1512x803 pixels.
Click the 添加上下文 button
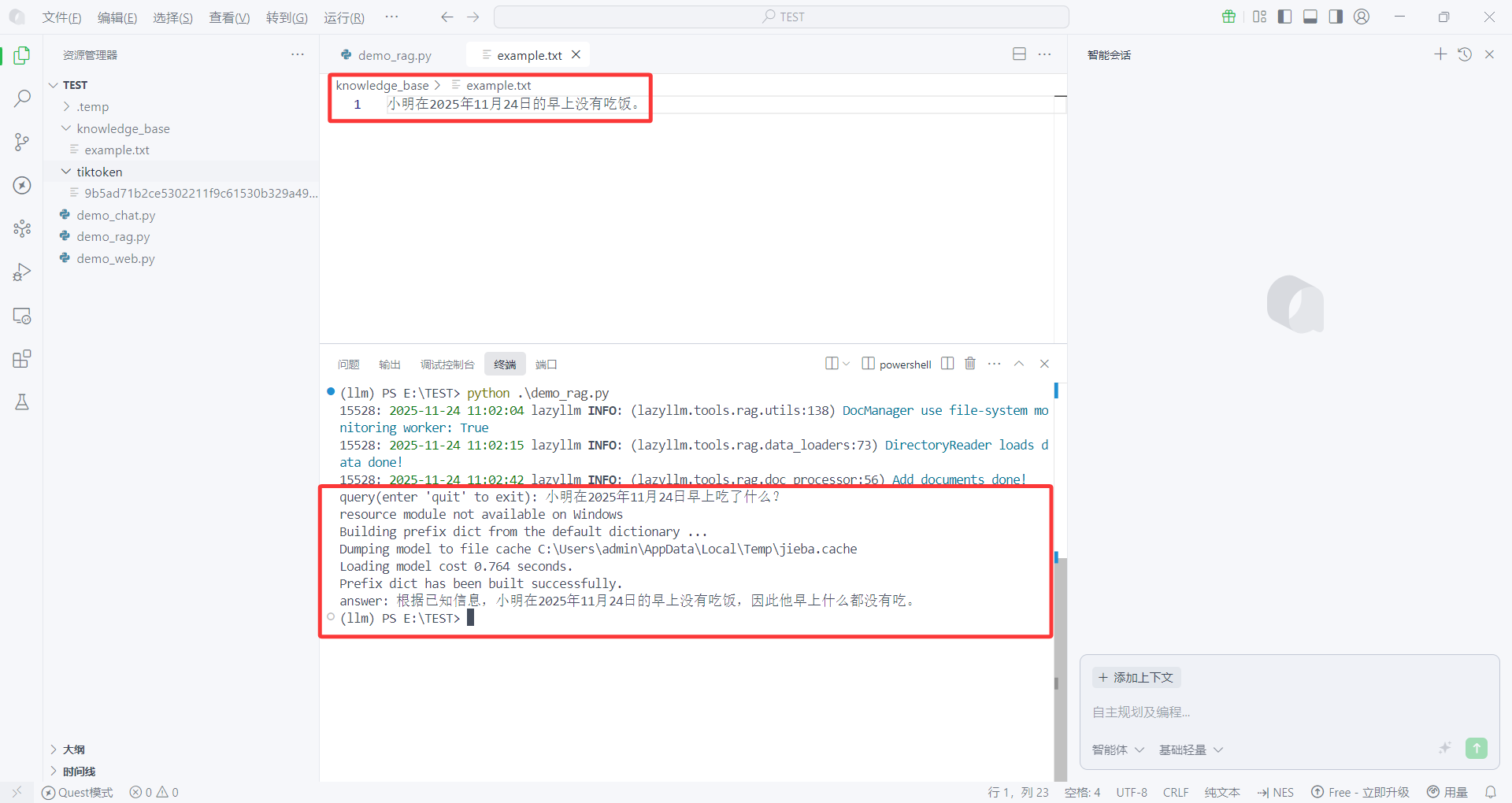tap(1136, 677)
